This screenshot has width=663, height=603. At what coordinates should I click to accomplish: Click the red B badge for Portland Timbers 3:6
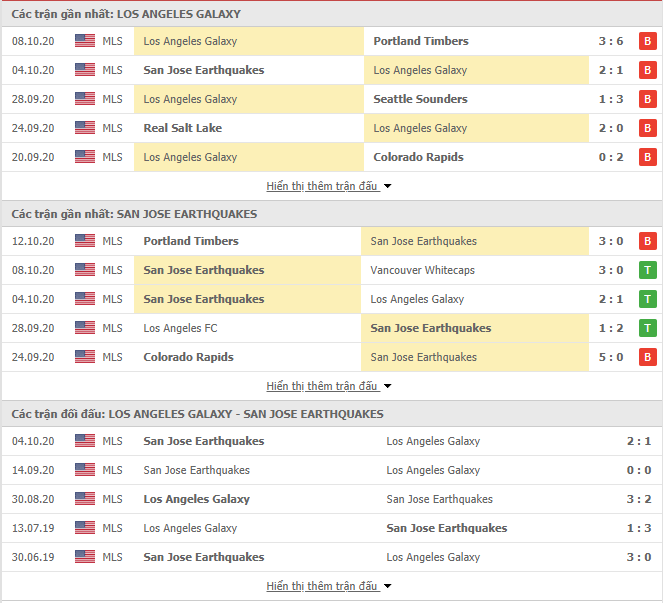click(647, 41)
